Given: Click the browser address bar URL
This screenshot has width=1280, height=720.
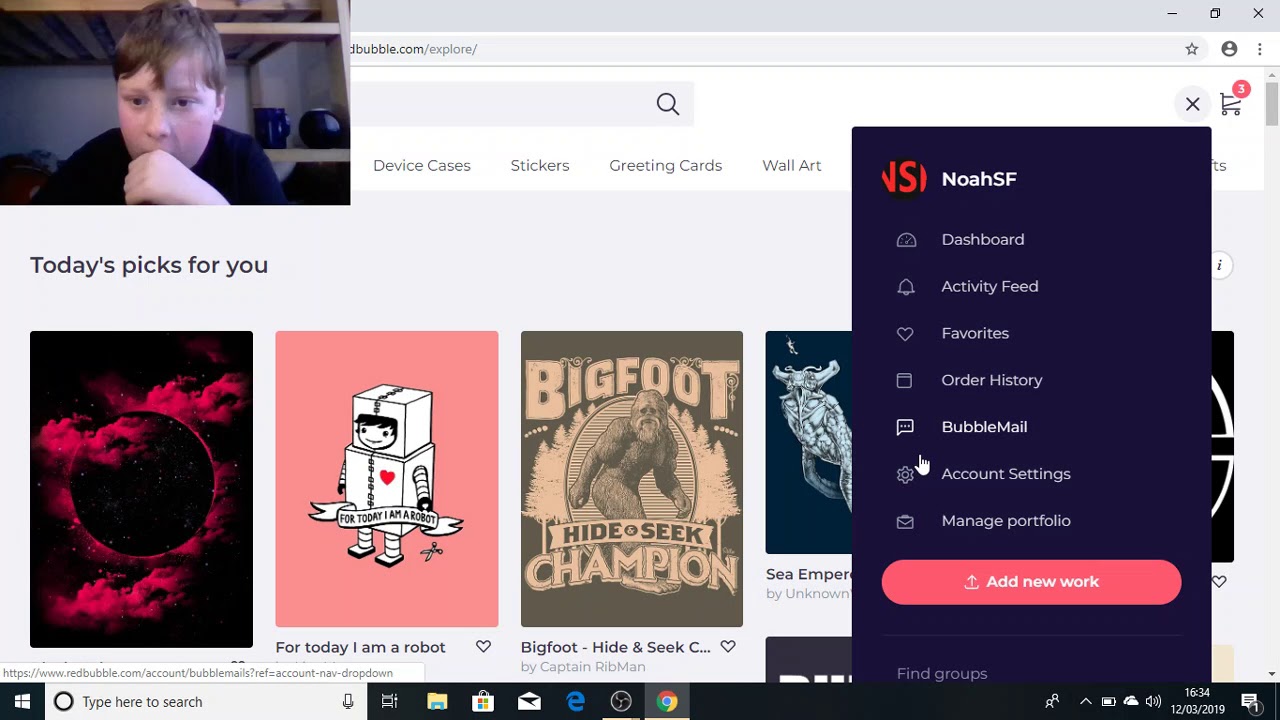Looking at the screenshot, I should click(x=413, y=49).
